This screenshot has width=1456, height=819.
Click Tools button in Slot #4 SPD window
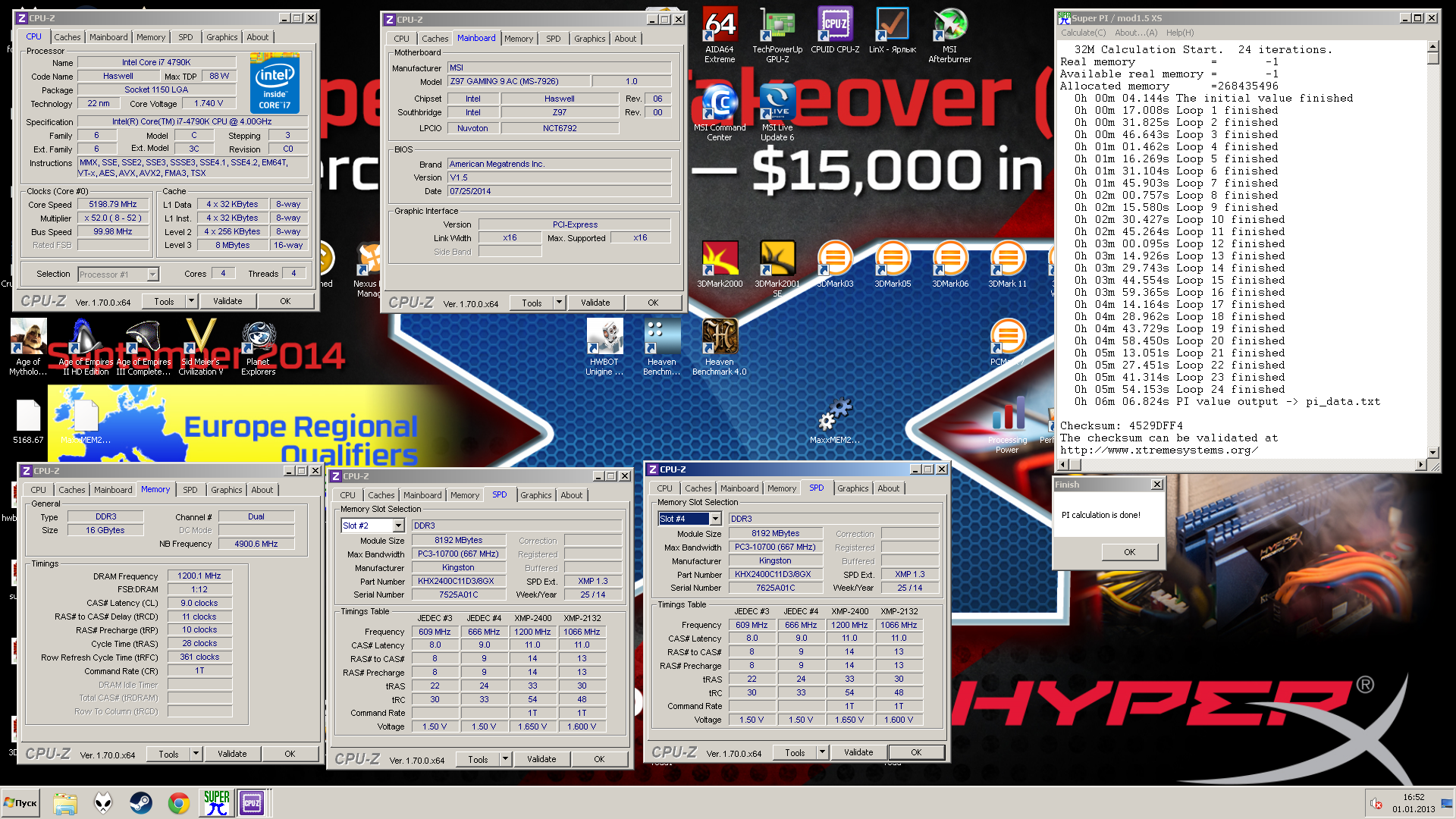pos(795,752)
